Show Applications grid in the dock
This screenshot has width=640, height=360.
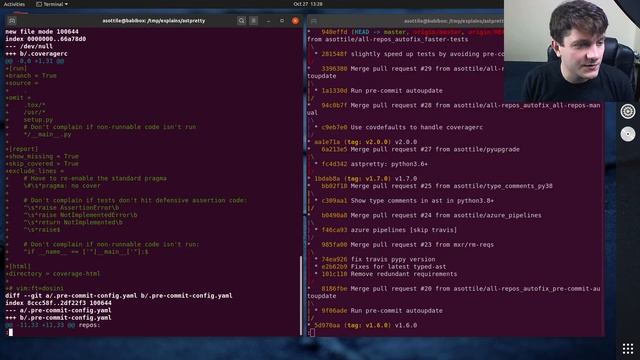click(628, 349)
